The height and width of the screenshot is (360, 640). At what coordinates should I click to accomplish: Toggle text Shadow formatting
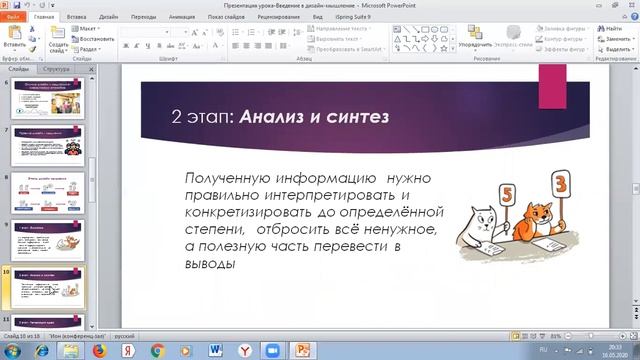point(159,46)
